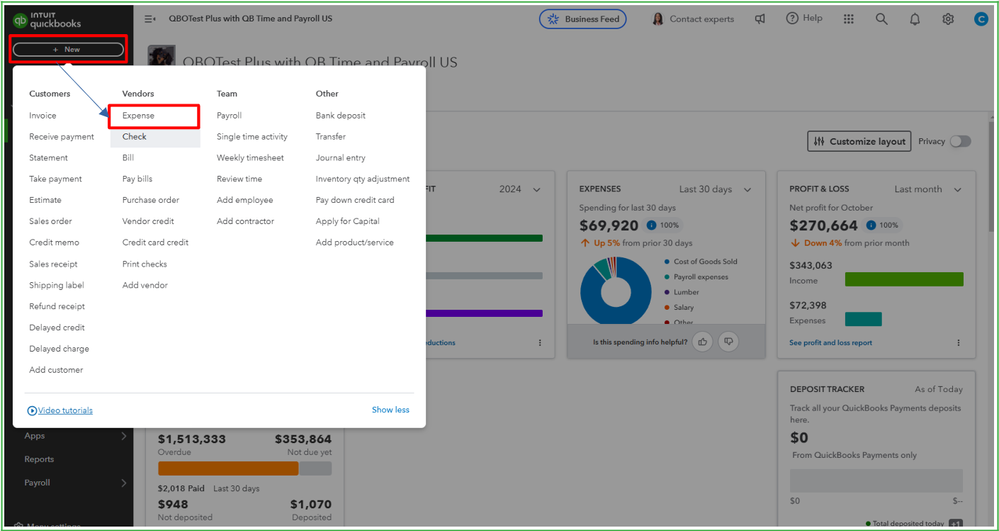Click the Contact experts avatar
999x531 pixels.
(x=658, y=19)
